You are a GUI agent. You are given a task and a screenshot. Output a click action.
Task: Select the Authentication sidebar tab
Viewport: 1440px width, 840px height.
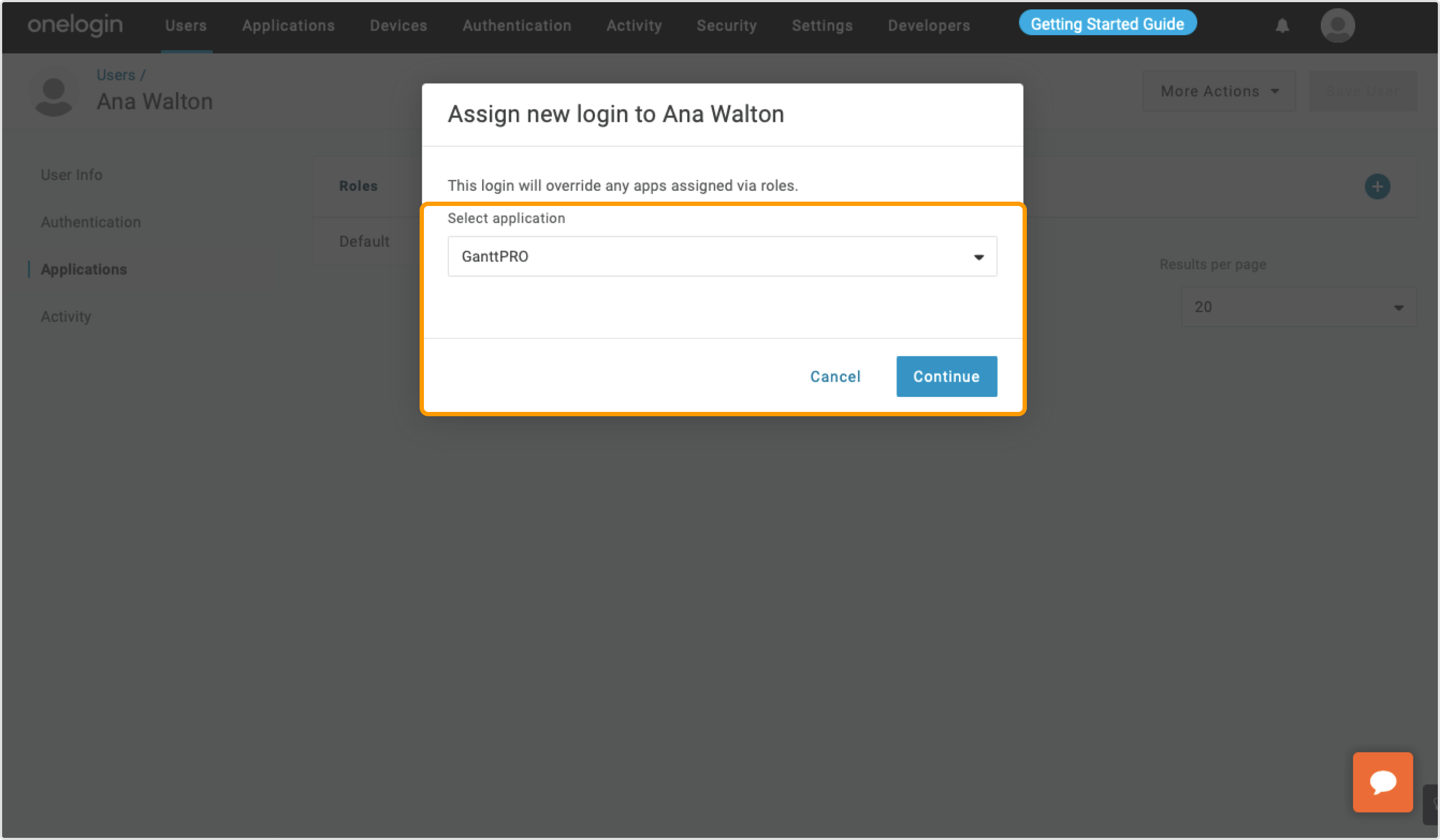point(90,222)
